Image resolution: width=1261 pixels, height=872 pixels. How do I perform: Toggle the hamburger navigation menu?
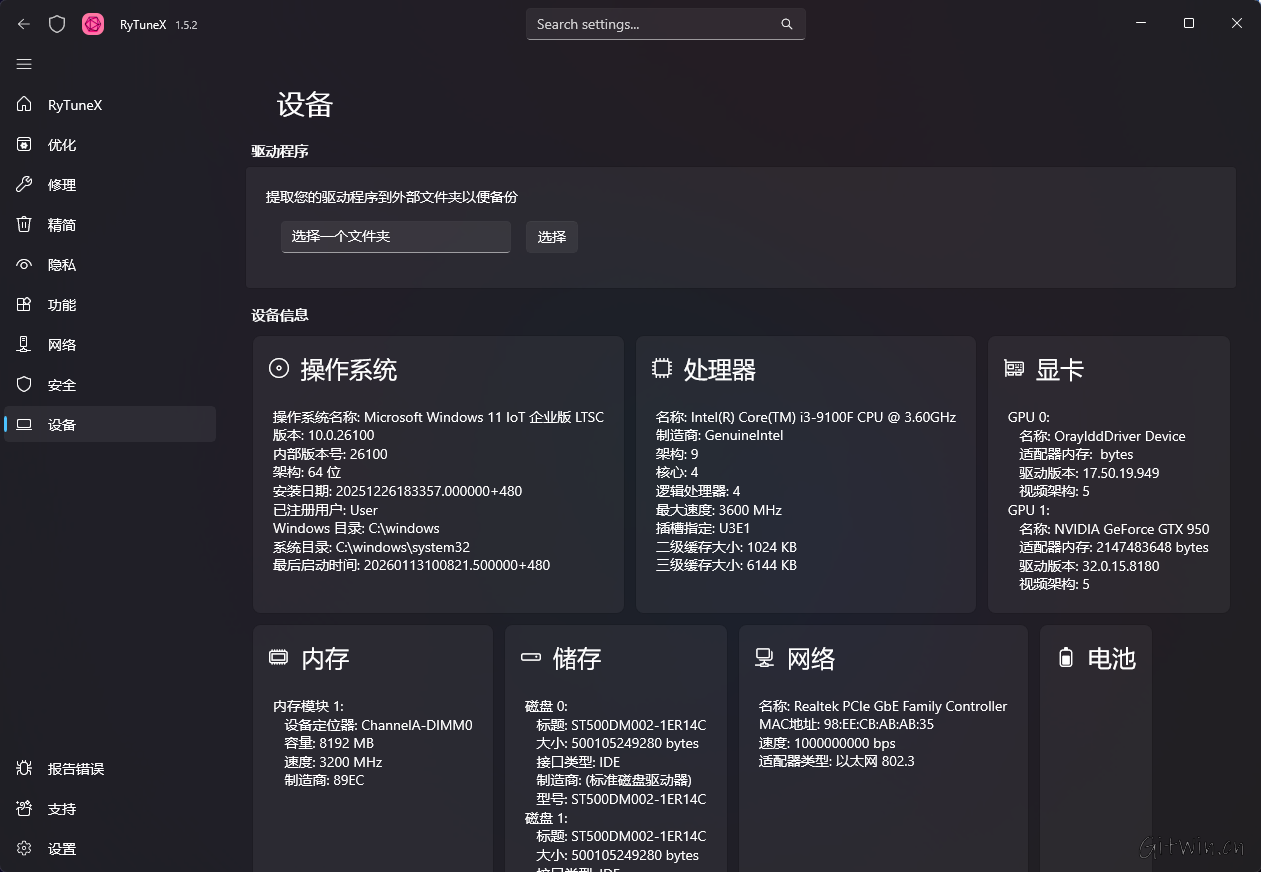(x=24, y=64)
